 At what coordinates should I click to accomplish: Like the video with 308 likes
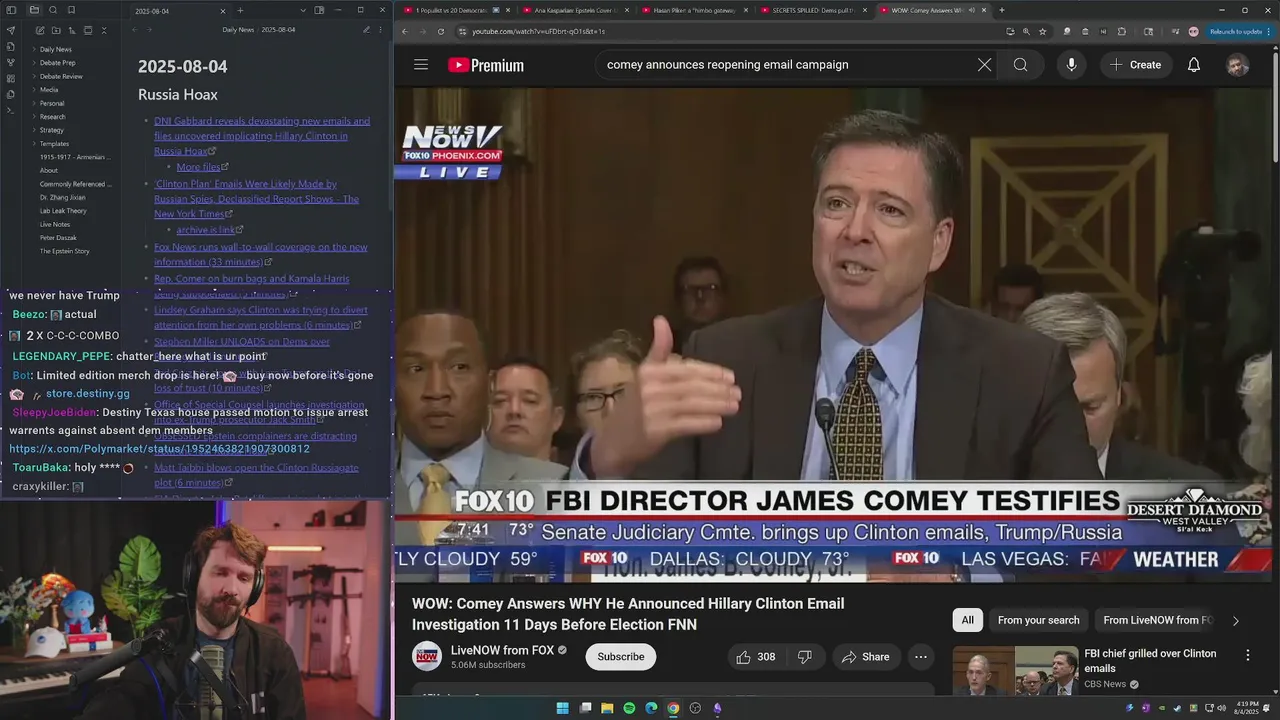(x=756, y=657)
